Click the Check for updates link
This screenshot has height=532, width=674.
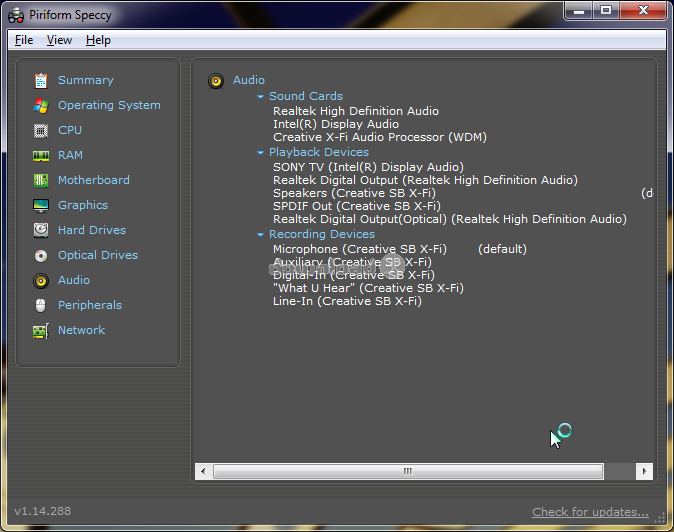point(590,512)
